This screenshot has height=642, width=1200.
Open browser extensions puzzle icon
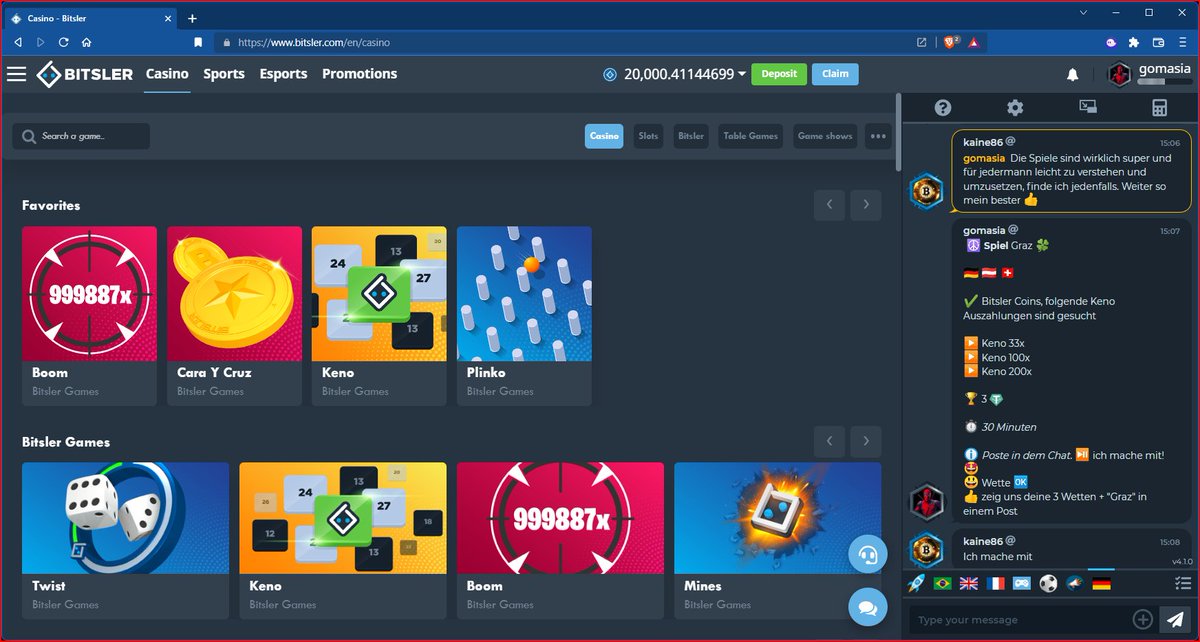click(x=1134, y=42)
